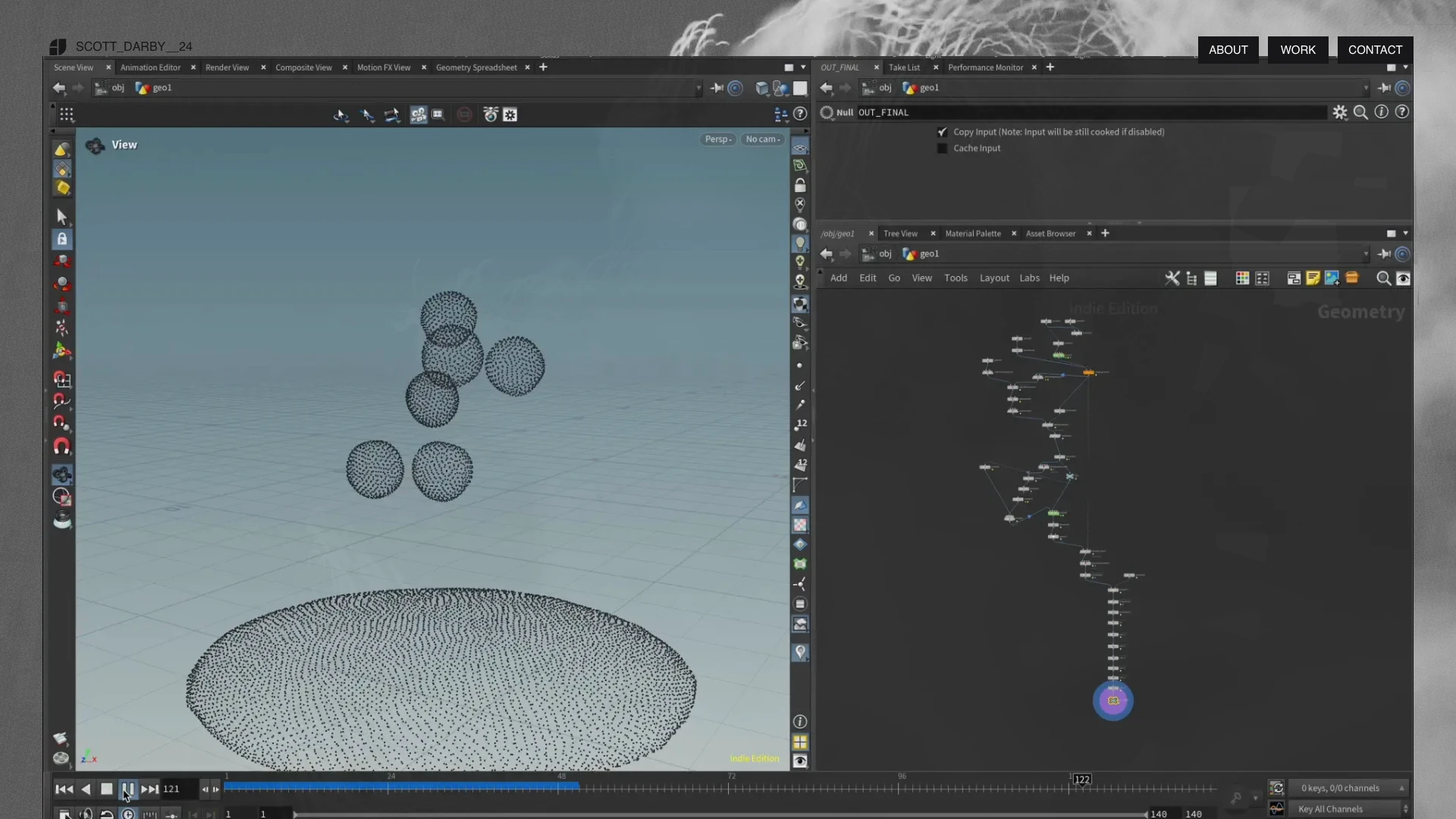The width and height of the screenshot is (1456, 819).
Task: Click the timeline frame scrubber bar
Action: [720, 788]
